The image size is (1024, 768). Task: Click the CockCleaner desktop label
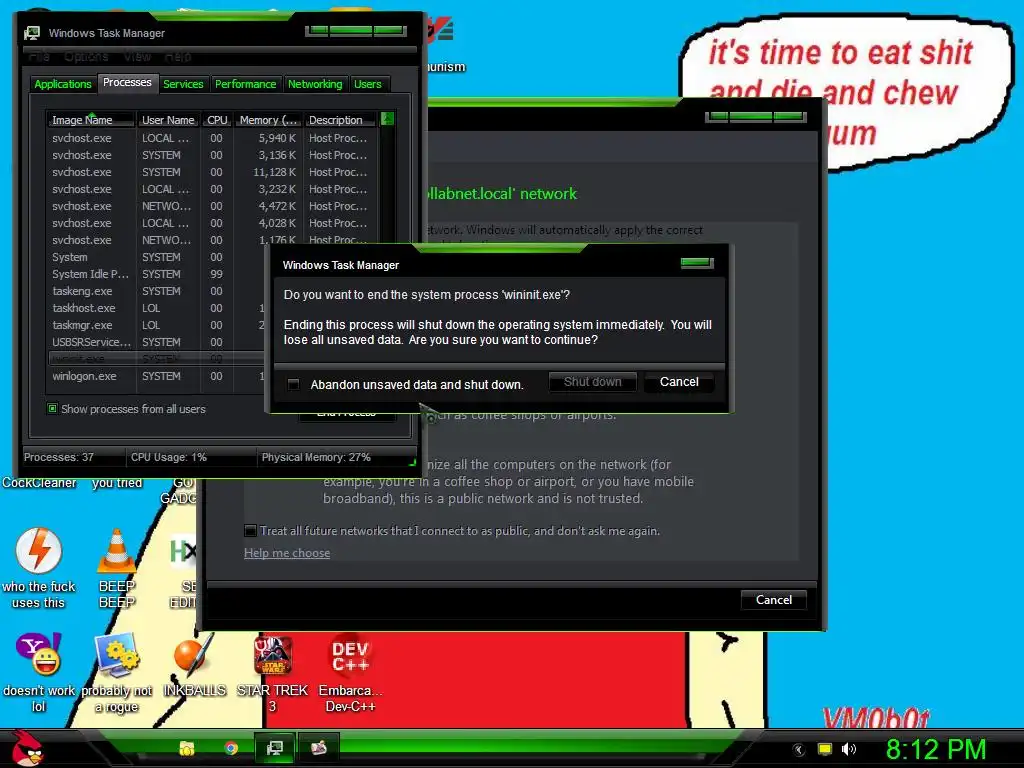tap(39, 483)
